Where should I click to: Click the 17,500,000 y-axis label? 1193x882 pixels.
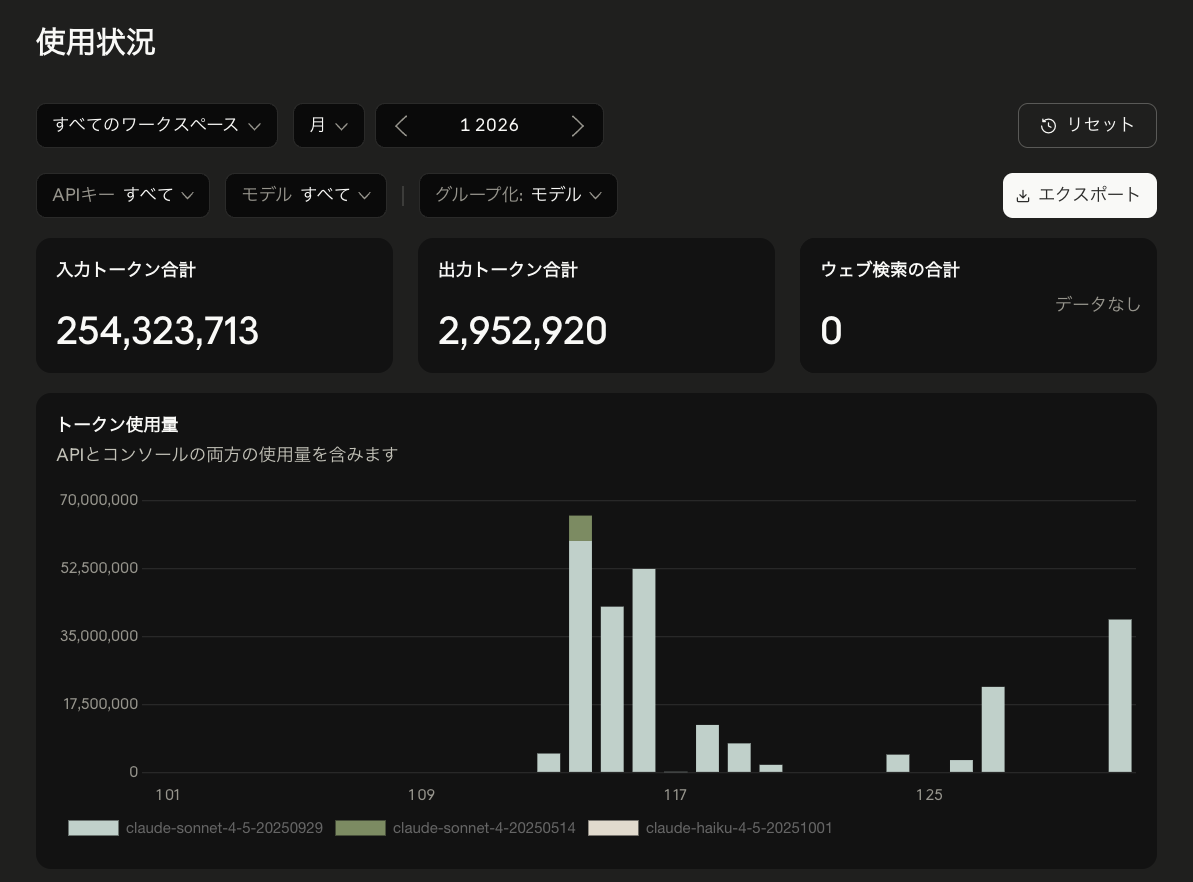pyautogui.click(x=100, y=704)
